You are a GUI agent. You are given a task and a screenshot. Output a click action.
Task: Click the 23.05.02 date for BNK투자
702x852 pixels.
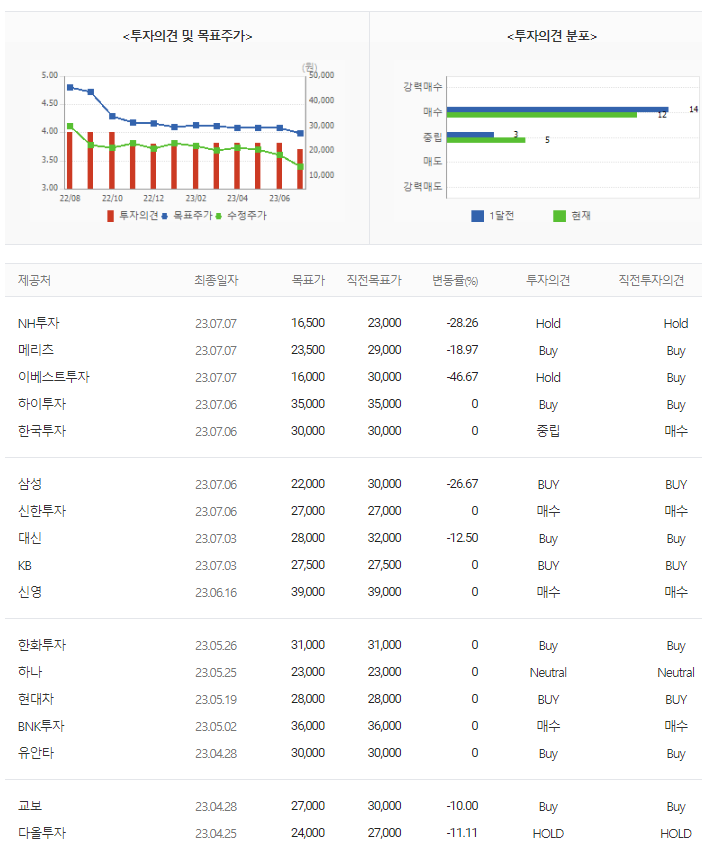click(216, 727)
